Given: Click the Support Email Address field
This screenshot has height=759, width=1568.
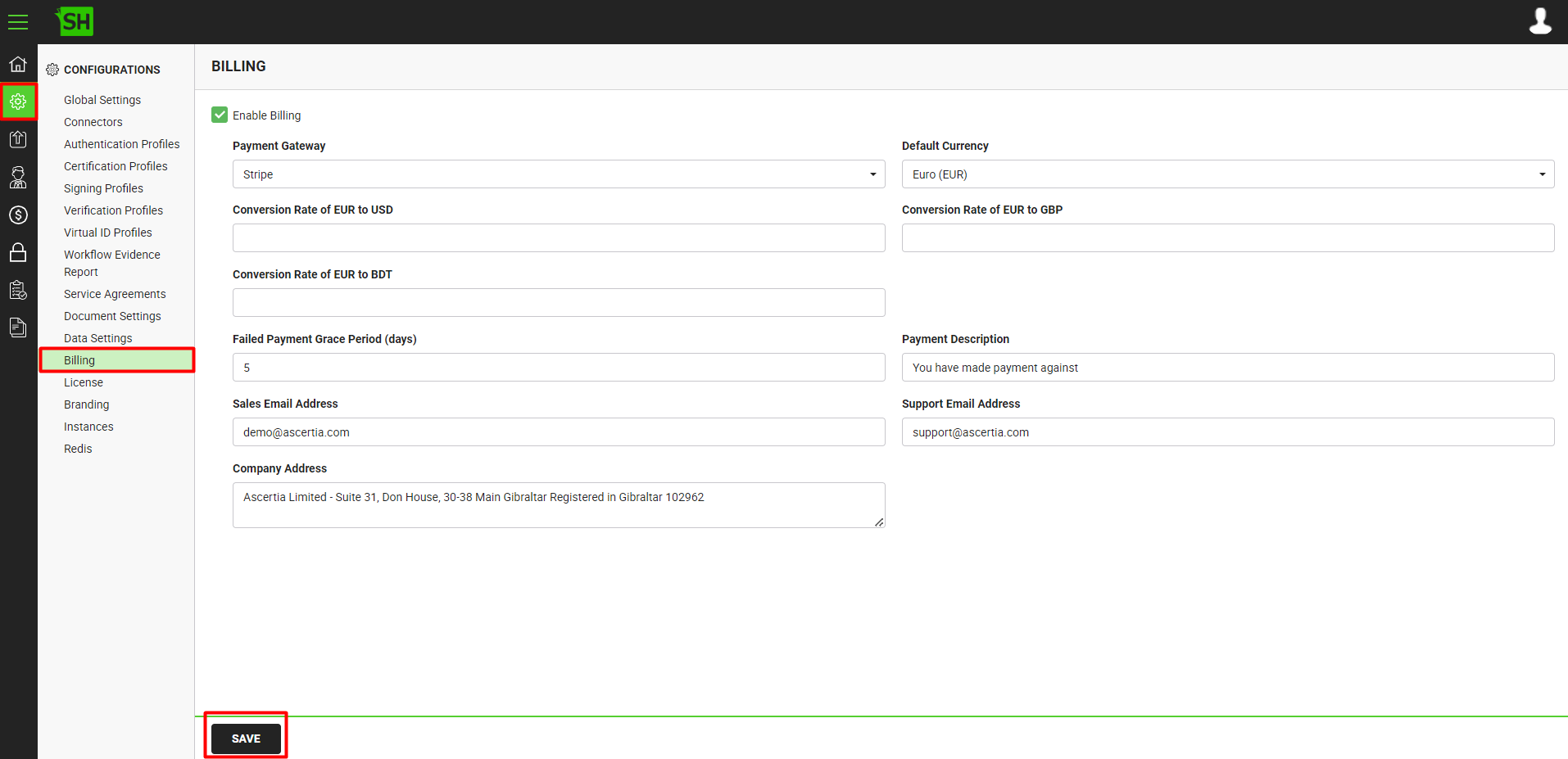Looking at the screenshot, I should pyautogui.click(x=1228, y=431).
